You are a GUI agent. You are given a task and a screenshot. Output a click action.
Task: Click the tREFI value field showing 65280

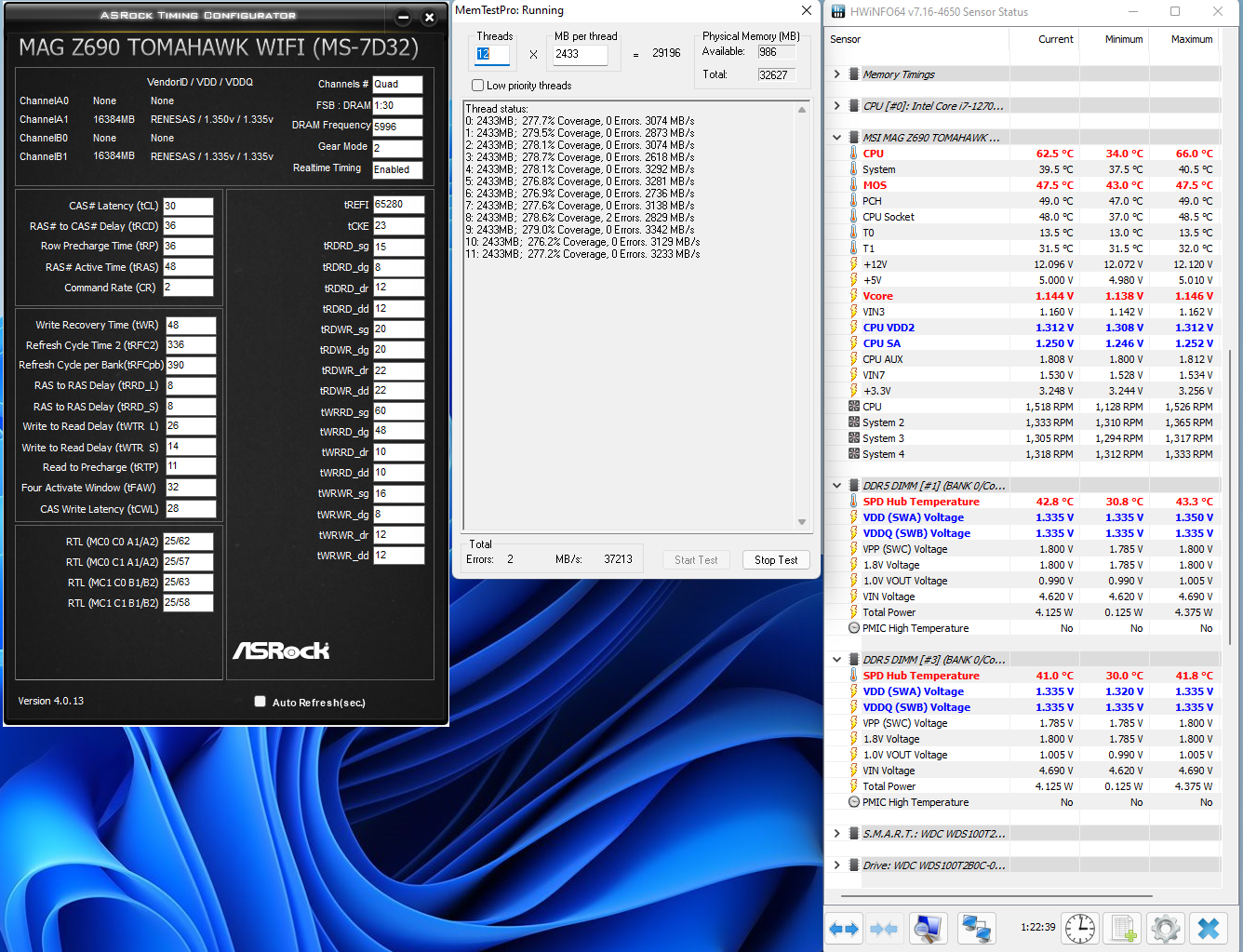coord(398,205)
